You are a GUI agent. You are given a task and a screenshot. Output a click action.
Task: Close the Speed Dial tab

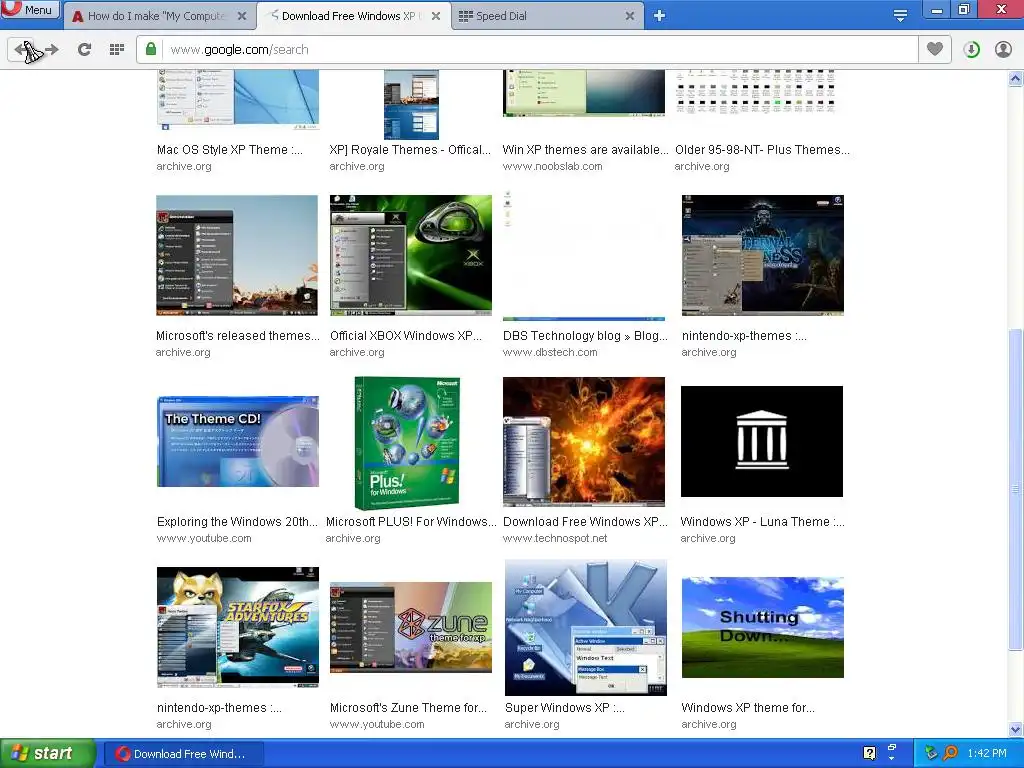[630, 16]
